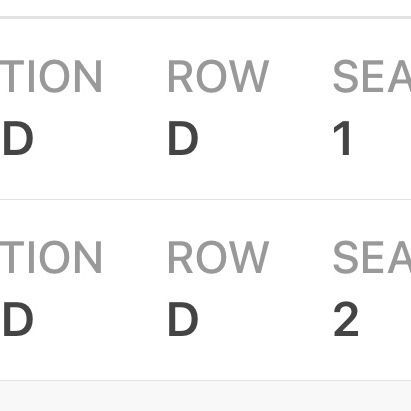Tap the blank area above the top divider
This screenshot has height=411, width=411.
click(x=205, y=8)
